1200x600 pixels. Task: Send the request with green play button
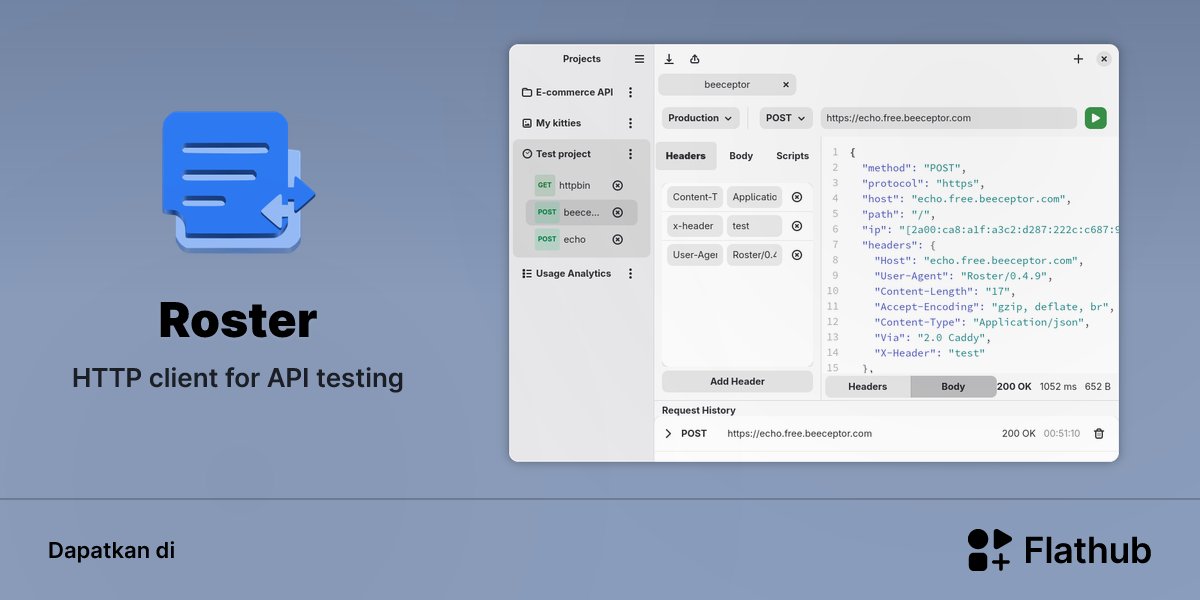pyautogui.click(x=1096, y=118)
